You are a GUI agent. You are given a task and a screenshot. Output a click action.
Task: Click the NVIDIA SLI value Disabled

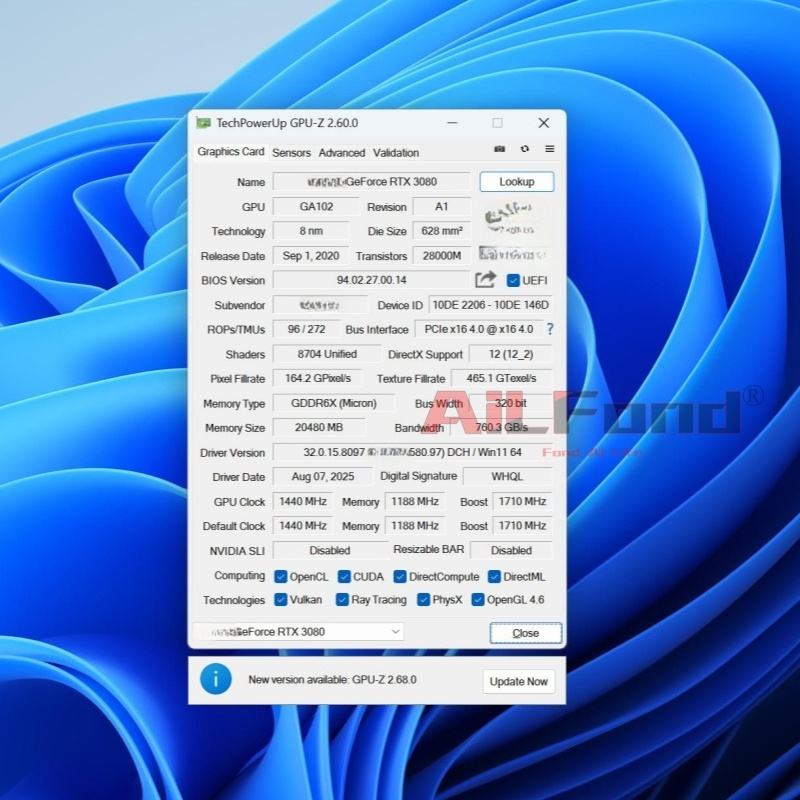point(330,551)
